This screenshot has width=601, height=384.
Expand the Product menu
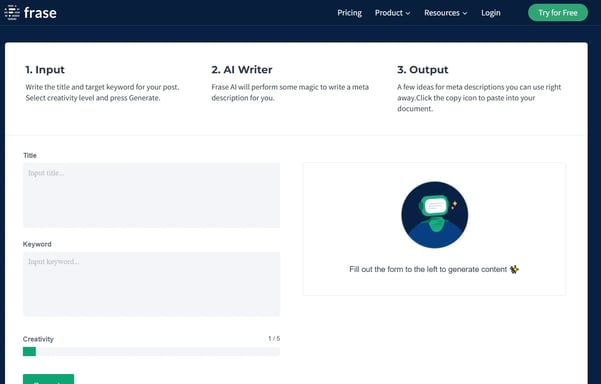[x=392, y=13]
